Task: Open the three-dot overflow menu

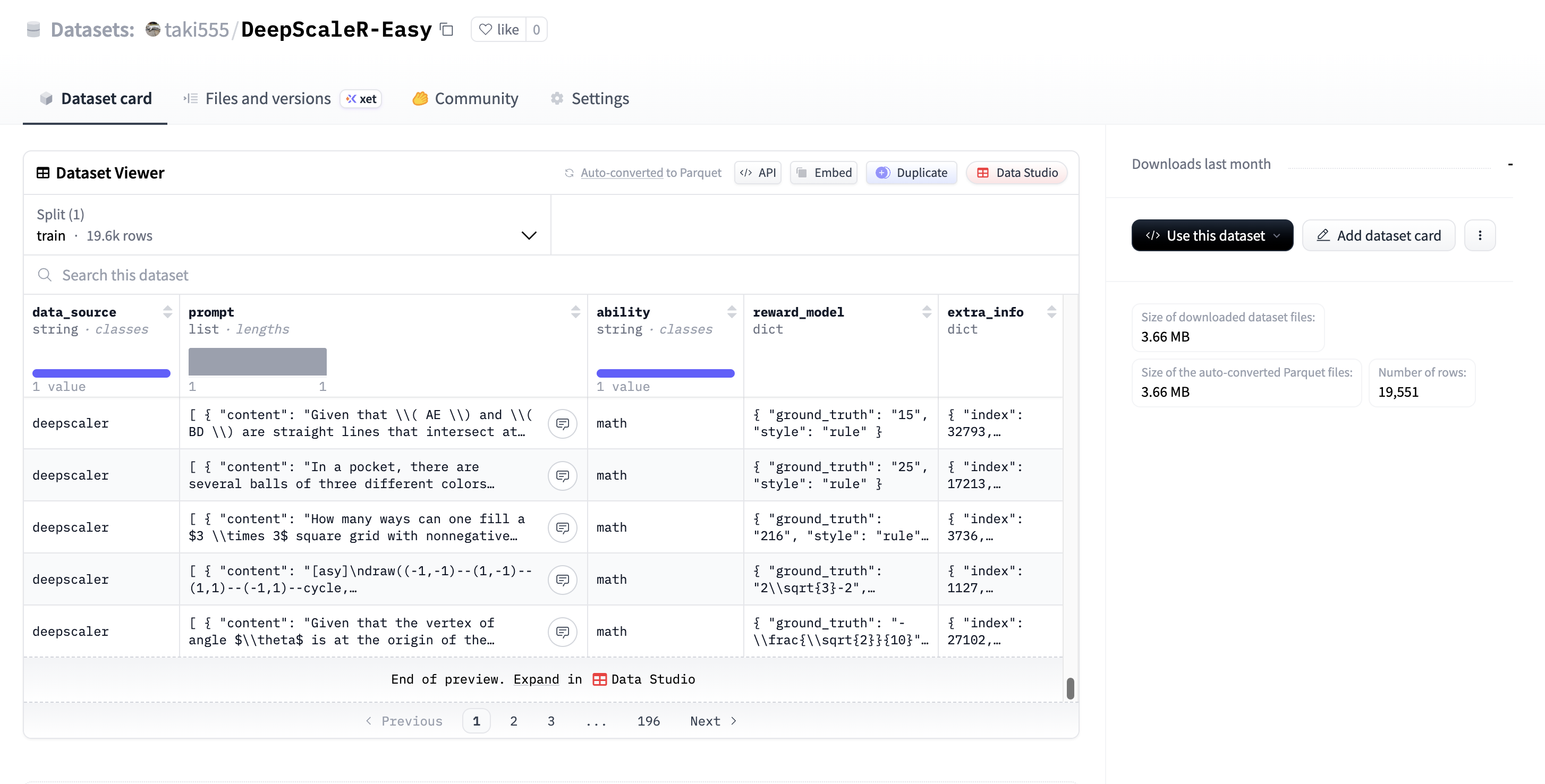Action: [x=1480, y=235]
